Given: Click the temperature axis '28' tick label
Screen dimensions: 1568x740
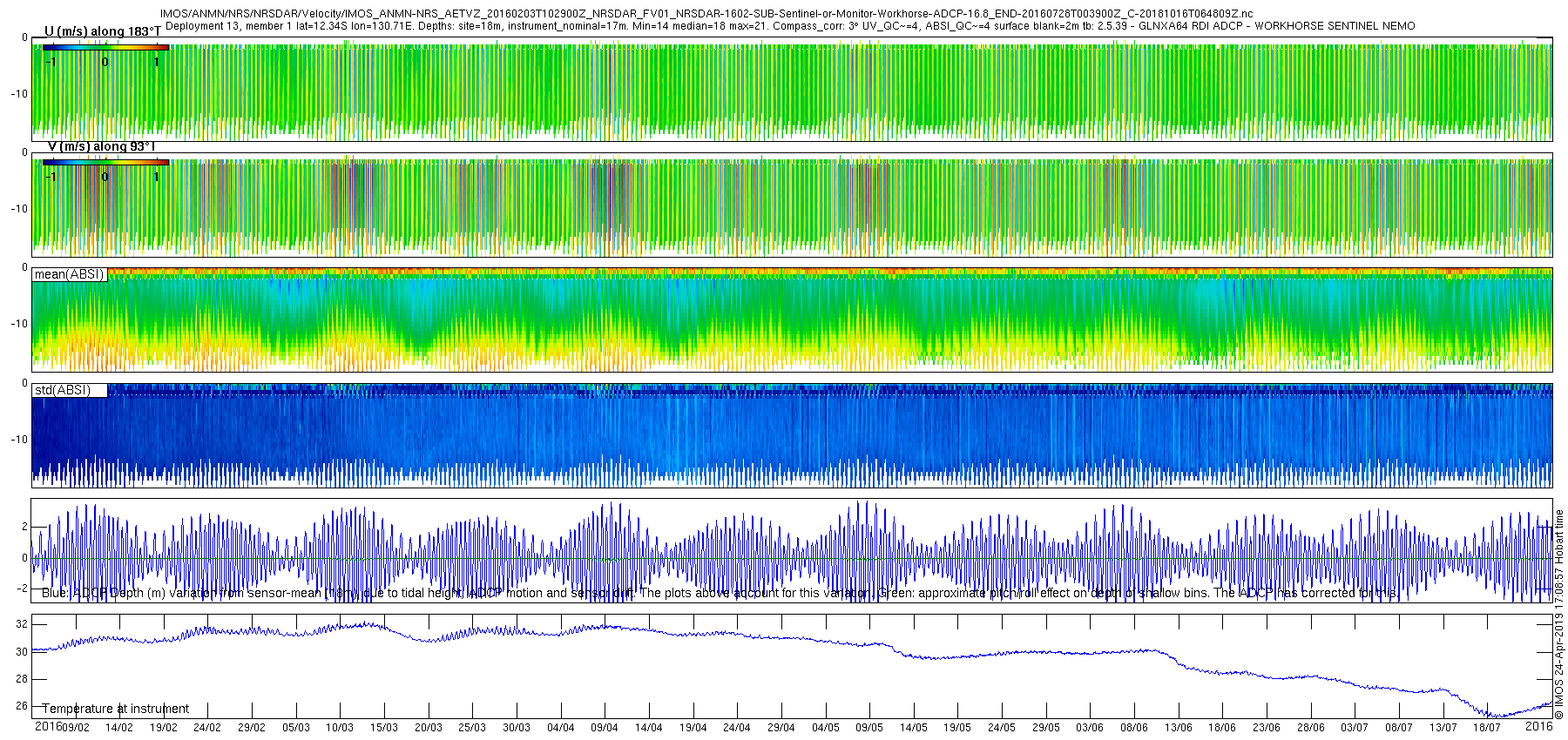Looking at the screenshot, I should click(x=22, y=679).
